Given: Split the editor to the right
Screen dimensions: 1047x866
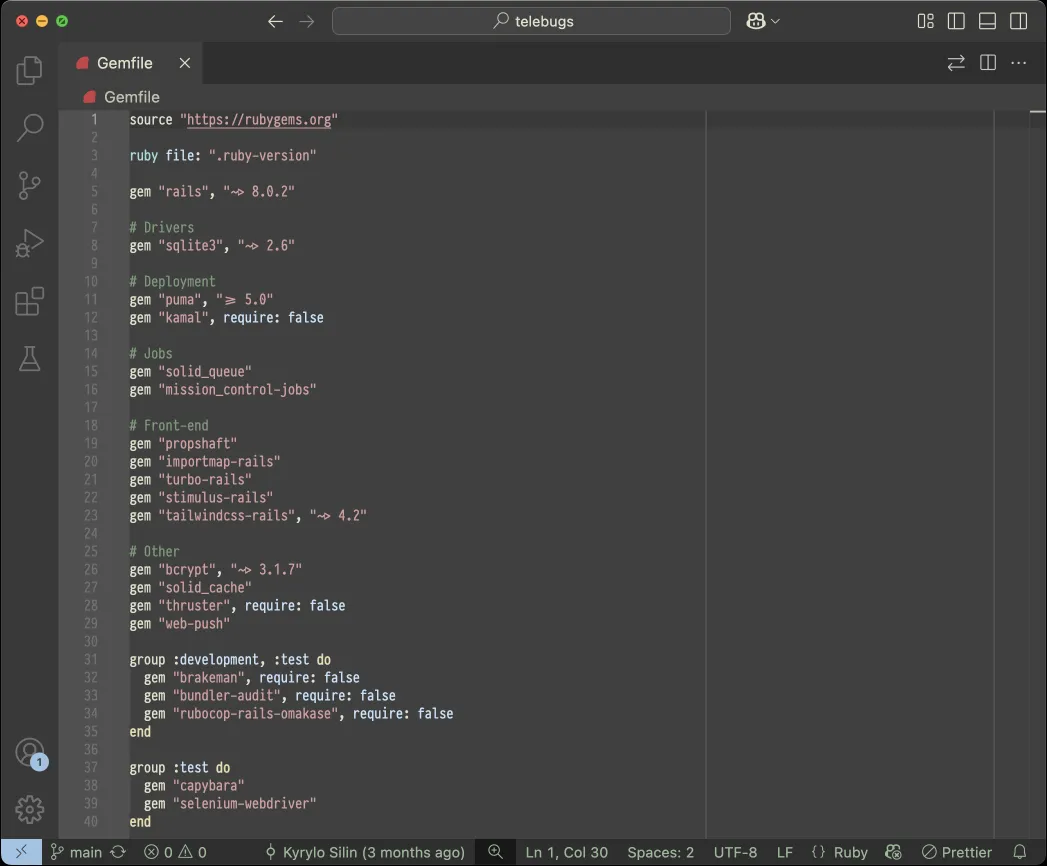Looking at the screenshot, I should click(988, 63).
